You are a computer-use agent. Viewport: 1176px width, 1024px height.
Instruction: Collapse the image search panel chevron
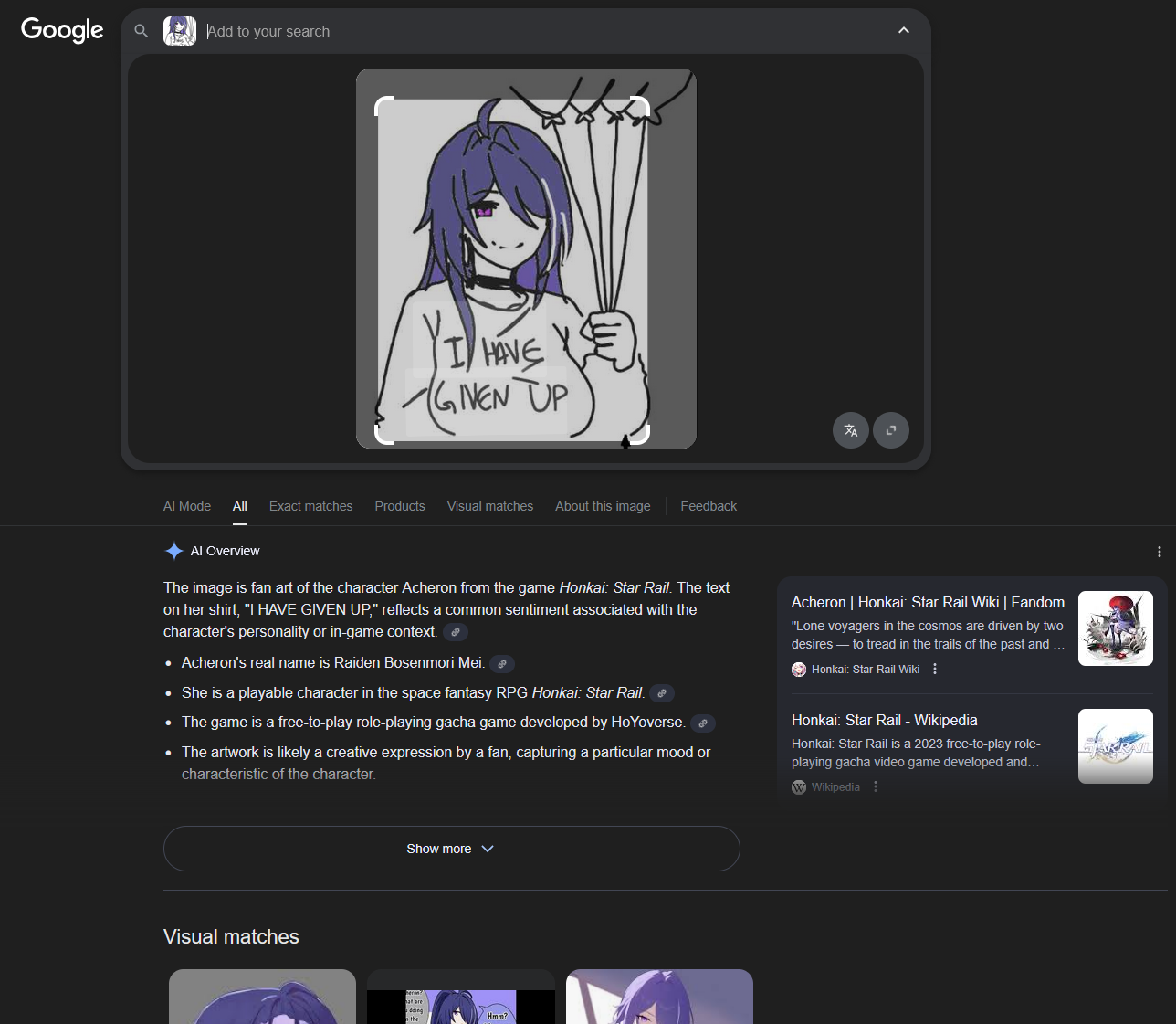904,30
